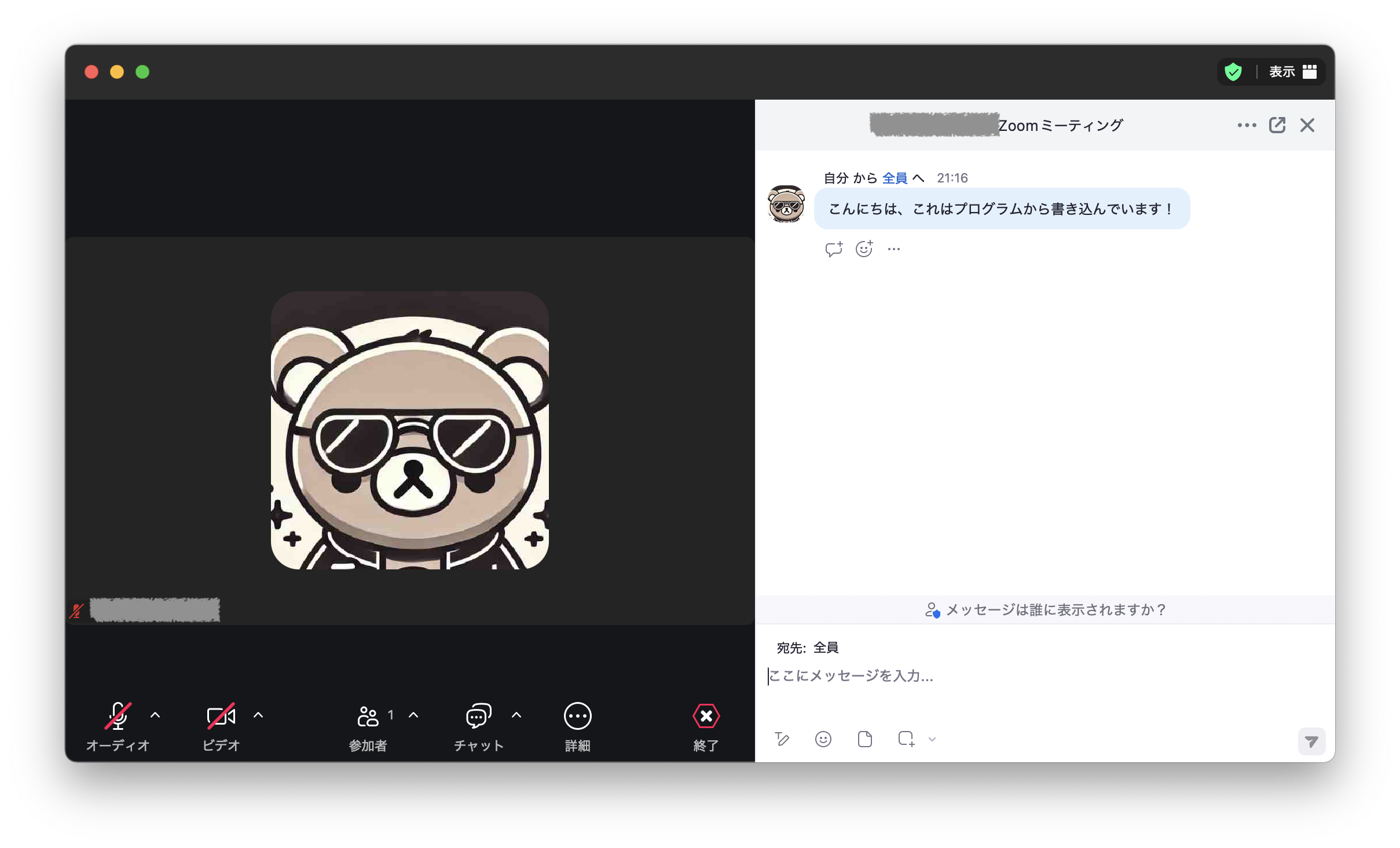Add an emoji reaction to the message
Screen dimensions: 1400x848
(x=863, y=248)
